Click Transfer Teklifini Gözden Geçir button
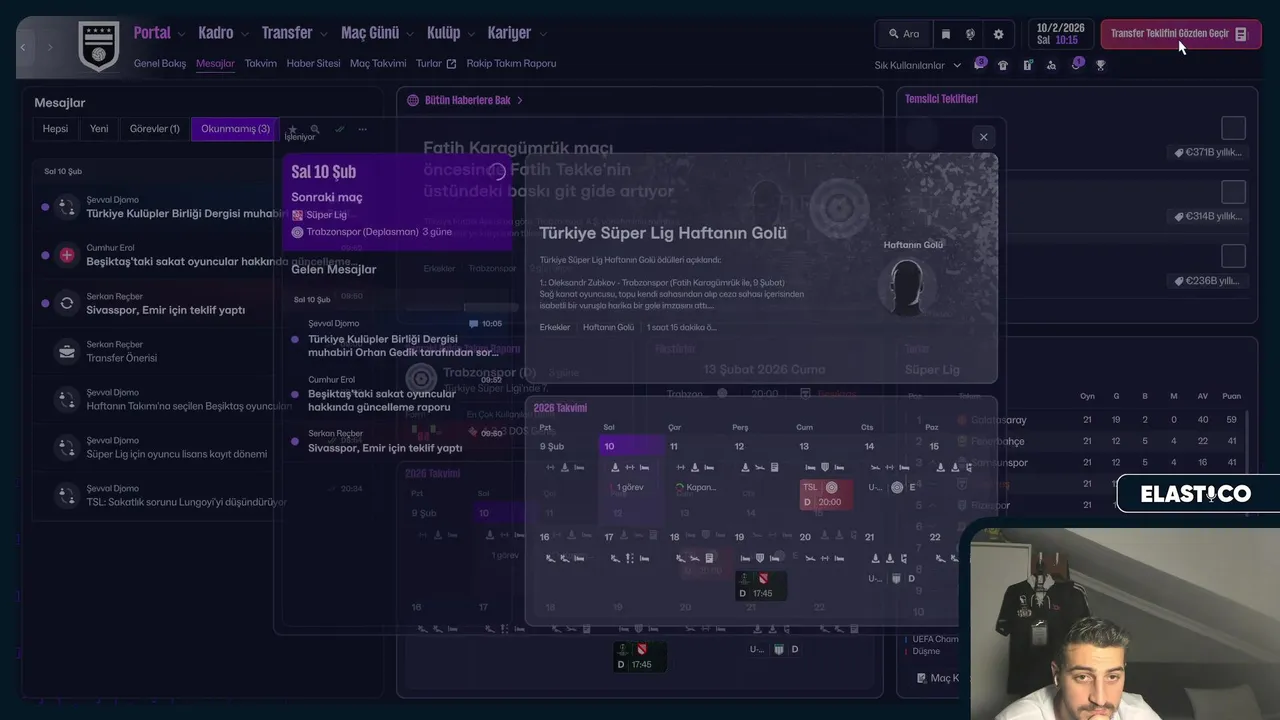The height and width of the screenshot is (720, 1280). pos(1181,34)
